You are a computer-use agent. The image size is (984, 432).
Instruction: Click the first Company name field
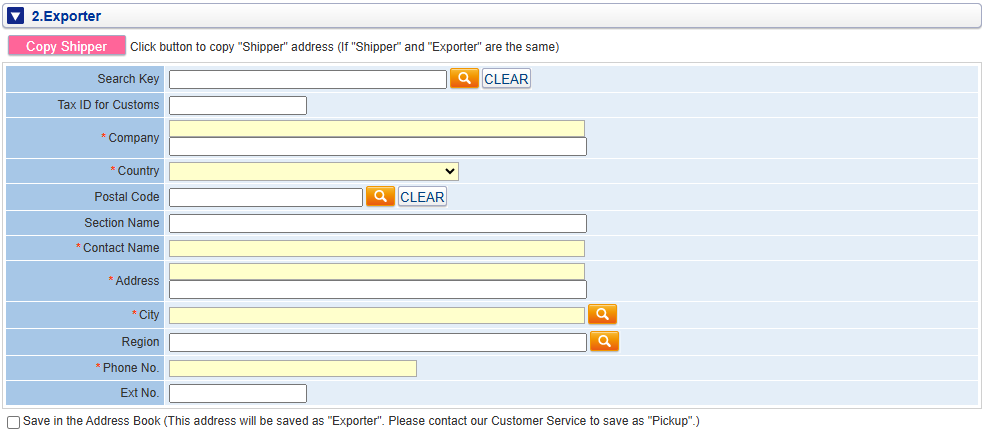point(377,129)
